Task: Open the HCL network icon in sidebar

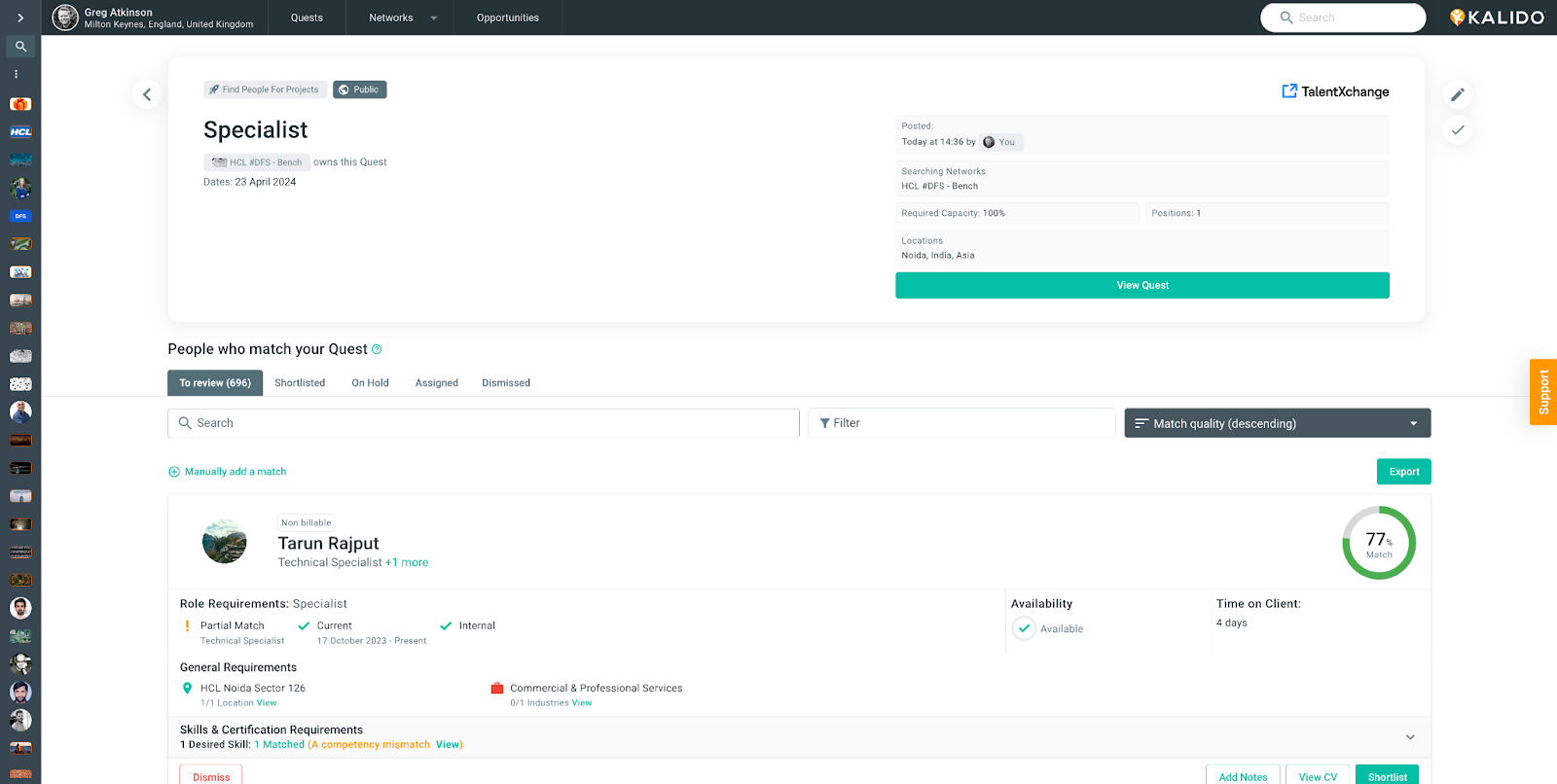Action: pos(20,132)
